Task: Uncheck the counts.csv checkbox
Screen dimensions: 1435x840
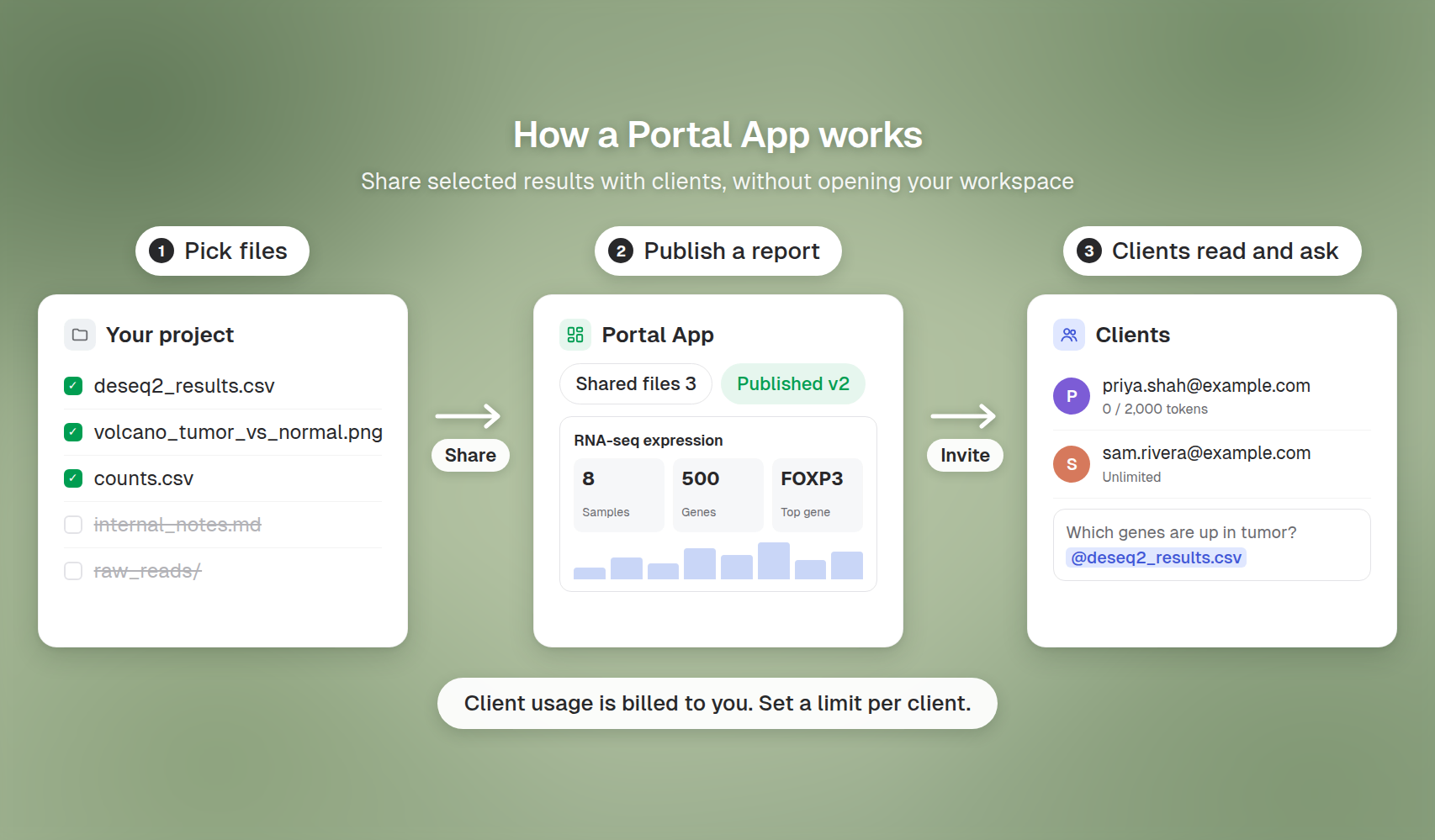Action: tap(73, 478)
